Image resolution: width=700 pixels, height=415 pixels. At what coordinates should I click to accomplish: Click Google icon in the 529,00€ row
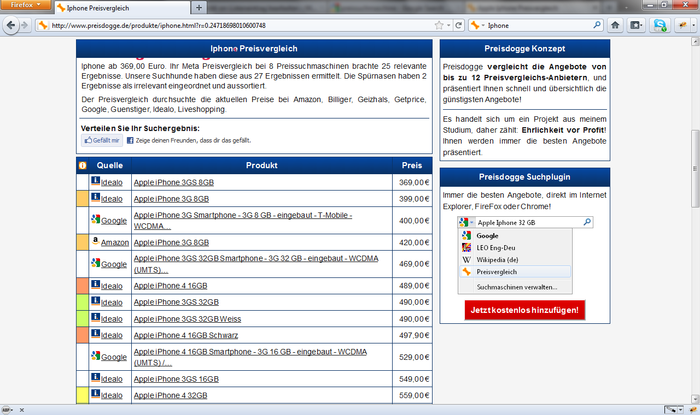point(96,356)
